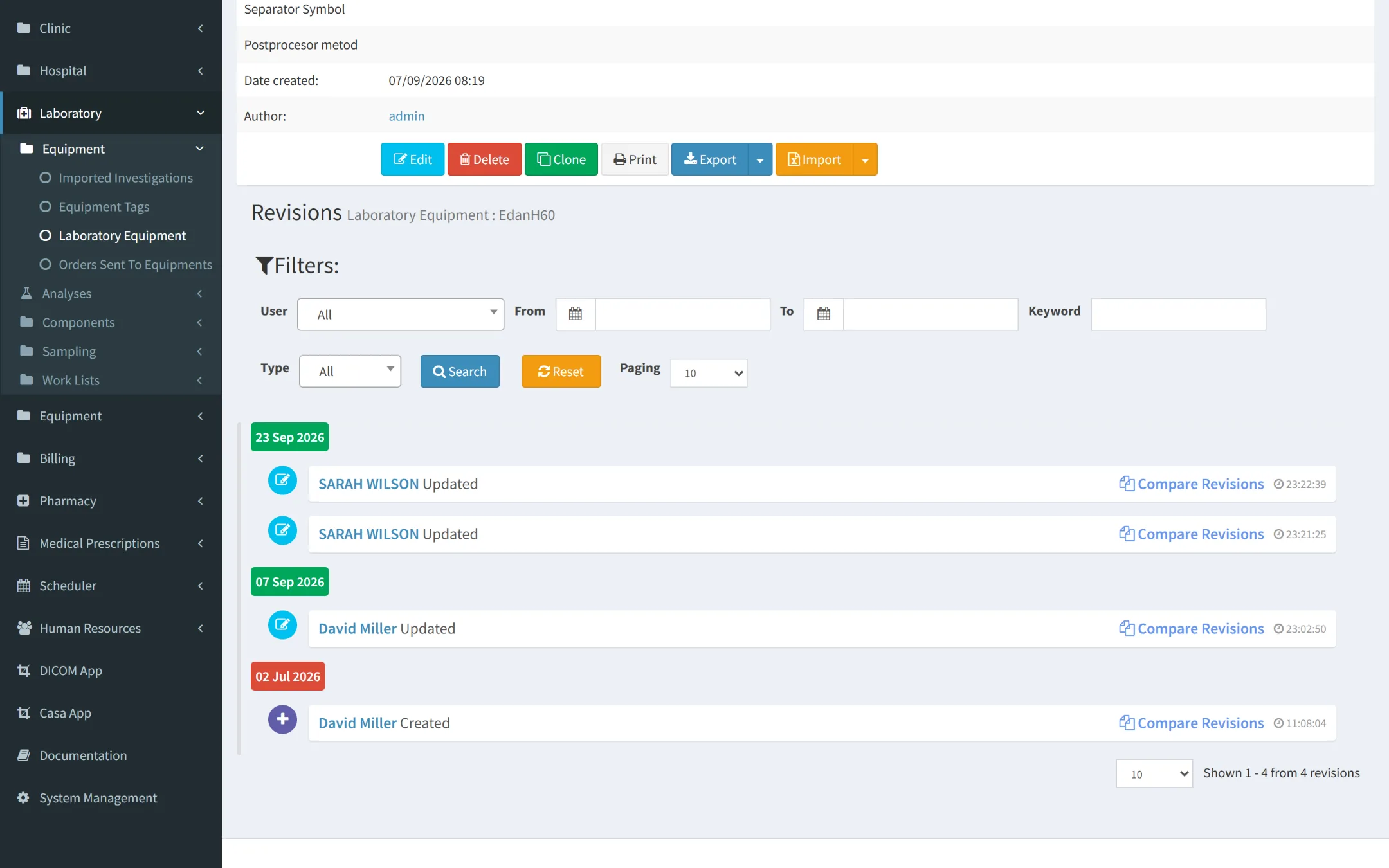Open the Paging dropdown near filters
This screenshot has height=868, width=1389.
(x=709, y=373)
